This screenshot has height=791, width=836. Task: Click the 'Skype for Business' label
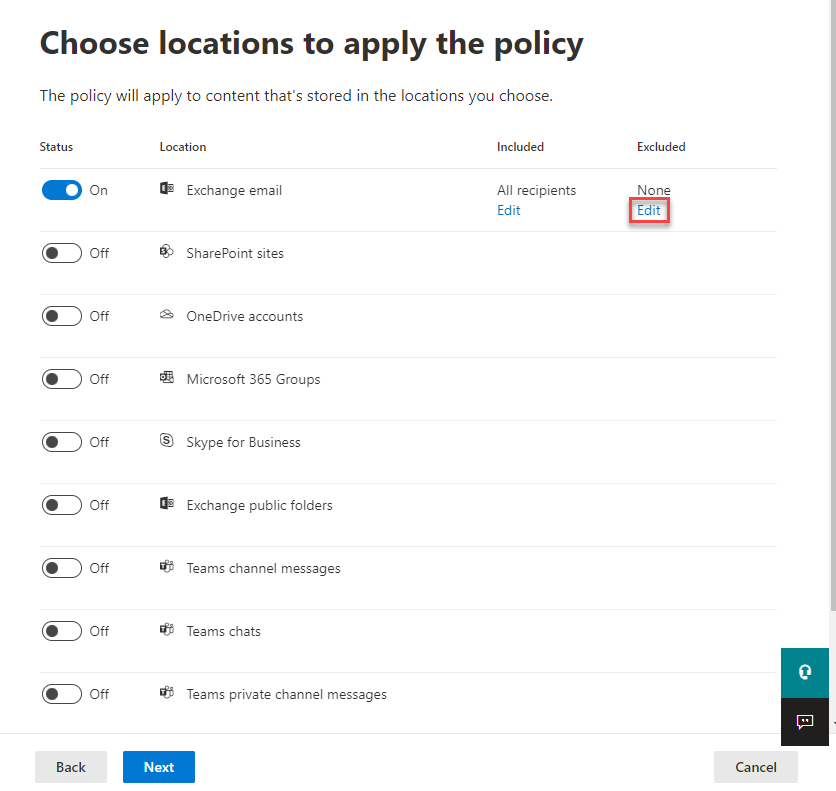(244, 442)
